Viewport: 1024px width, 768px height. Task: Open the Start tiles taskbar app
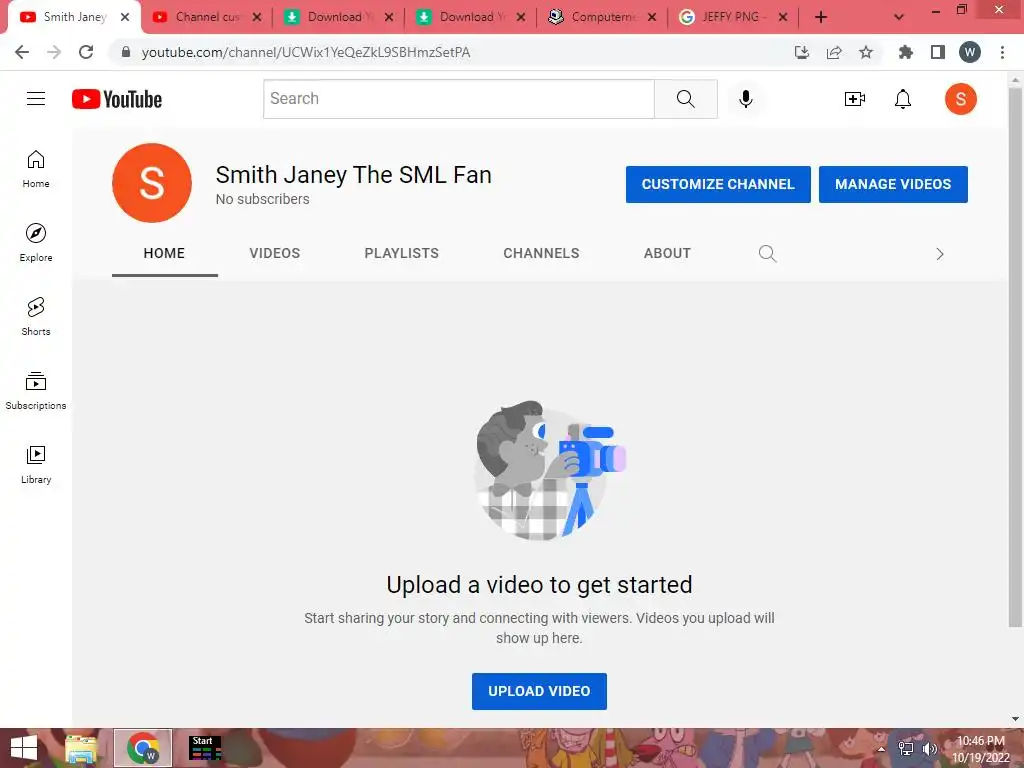pyautogui.click(x=205, y=748)
